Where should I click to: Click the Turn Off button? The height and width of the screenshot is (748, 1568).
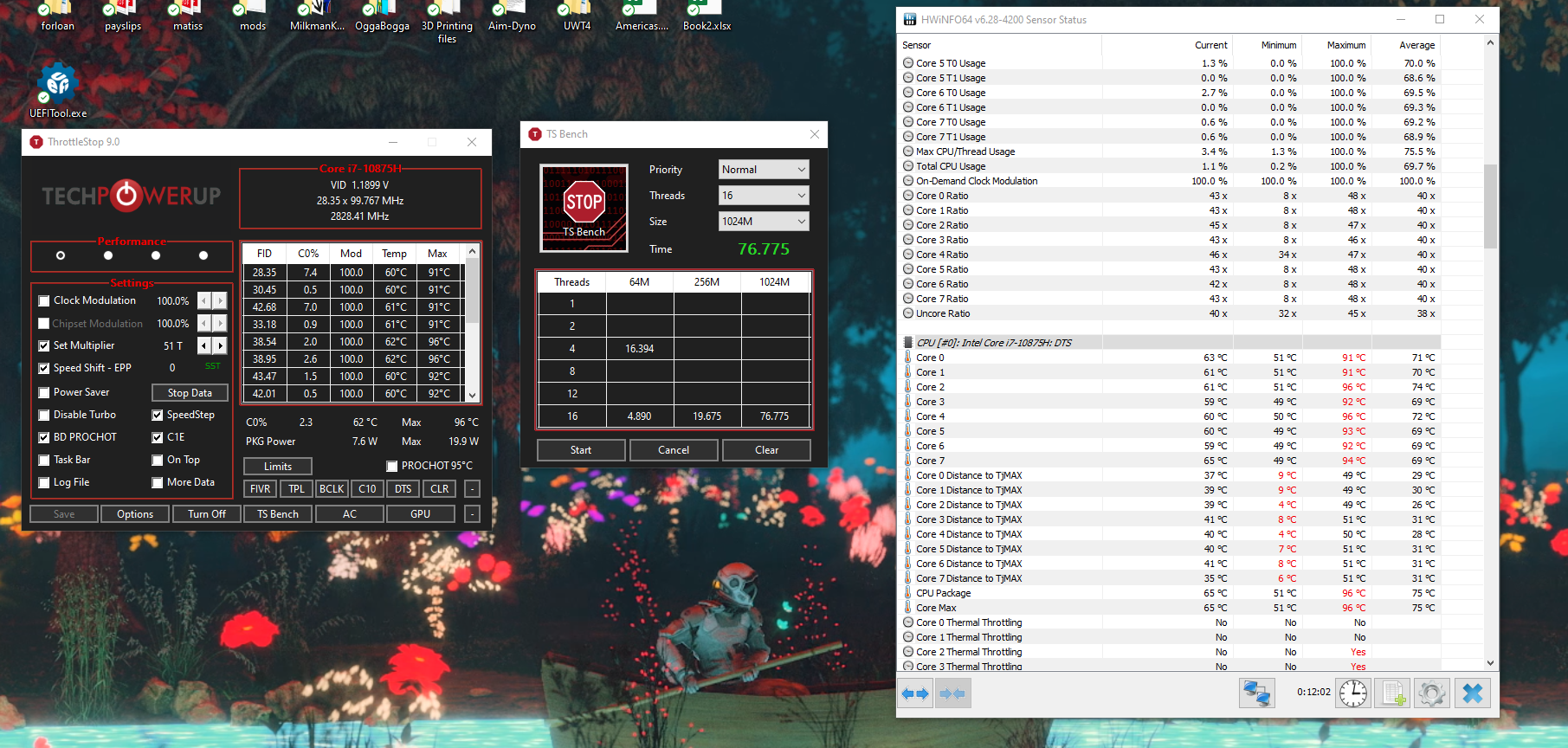tap(207, 514)
